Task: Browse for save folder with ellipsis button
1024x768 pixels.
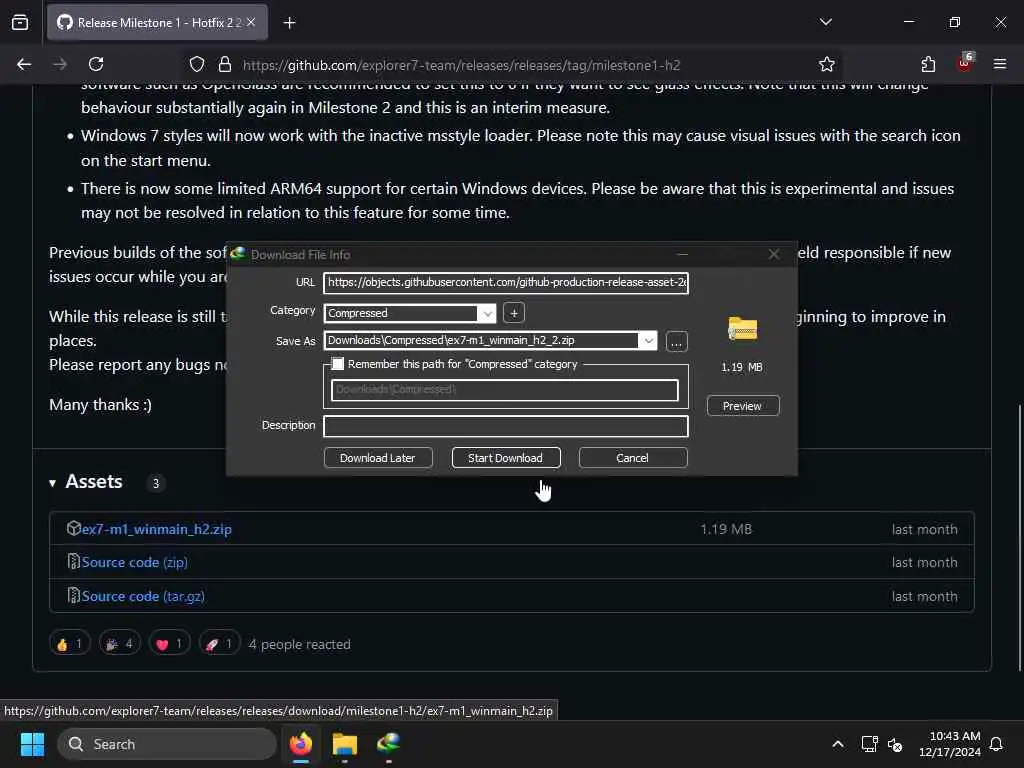Action: click(x=677, y=341)
